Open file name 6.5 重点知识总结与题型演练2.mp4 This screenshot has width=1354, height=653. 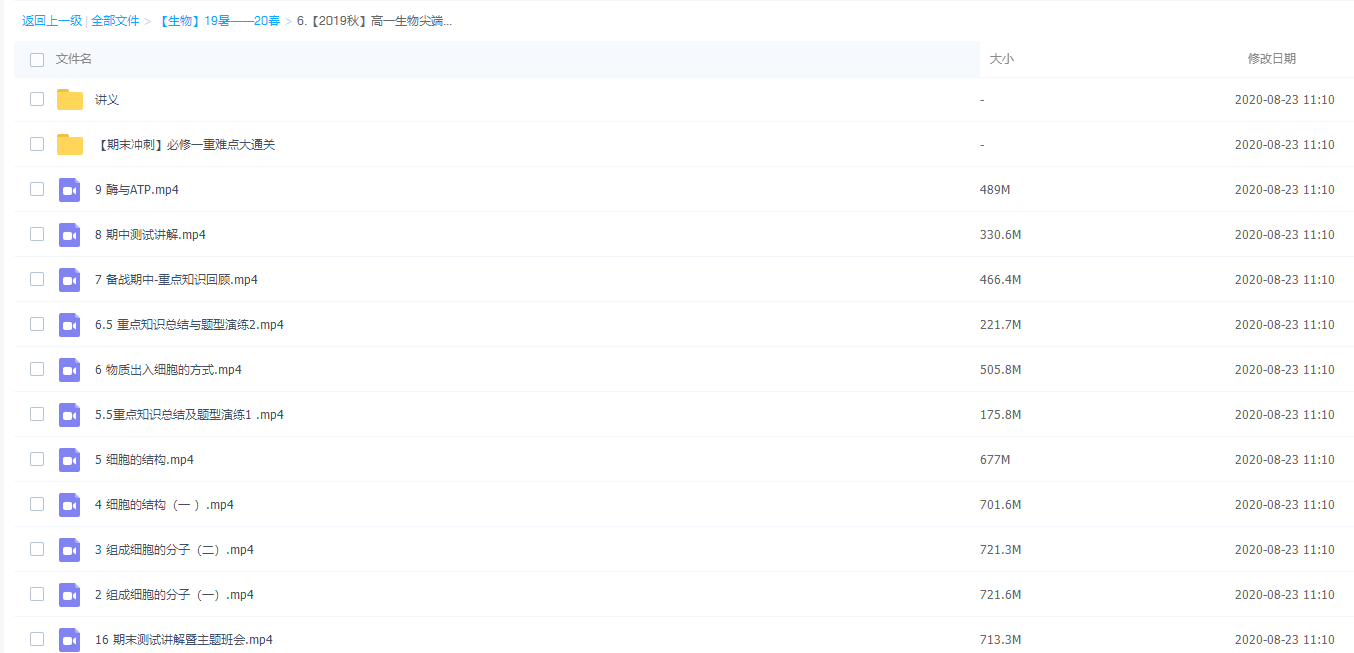coord(189,325)
